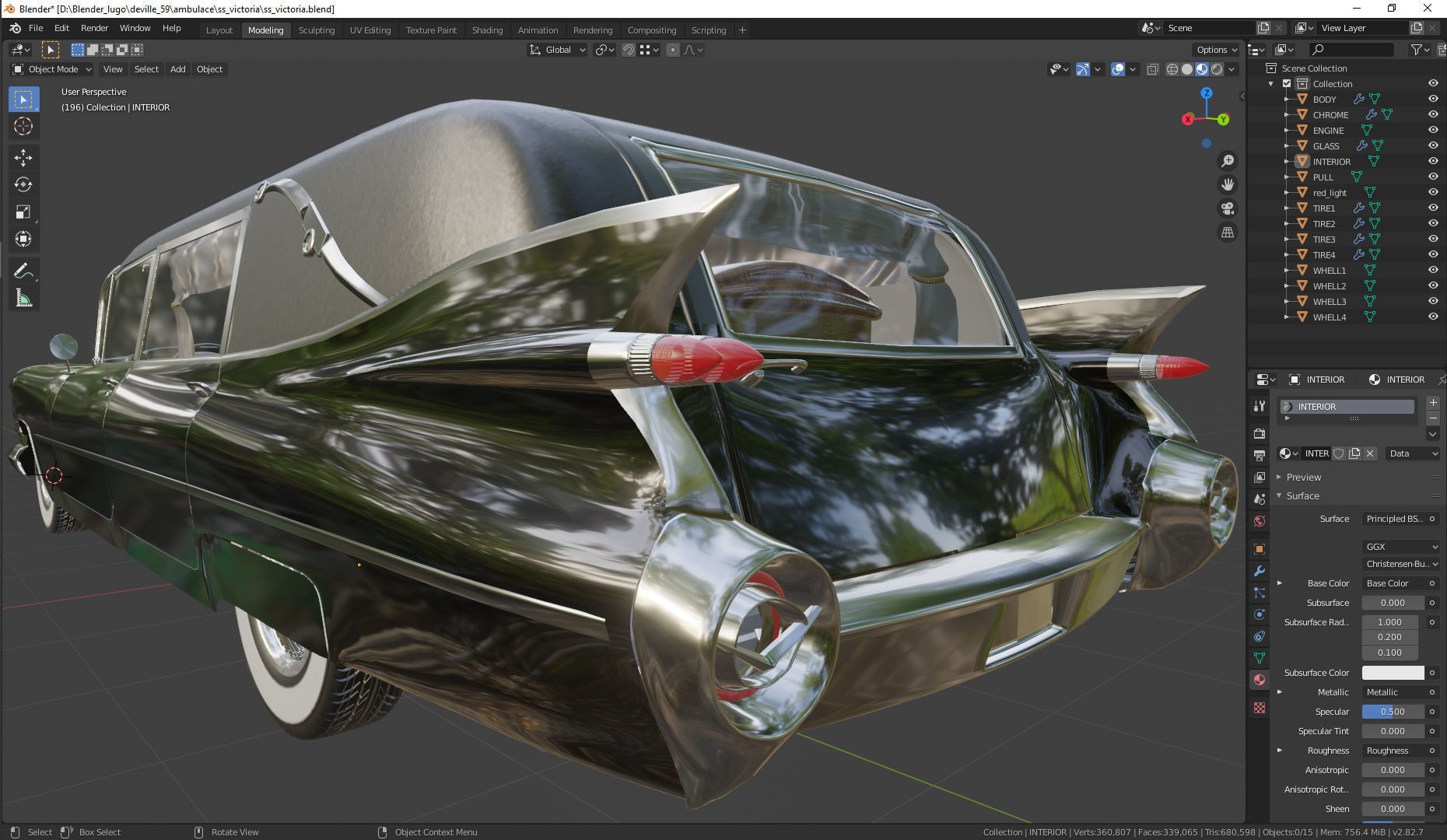Open the Active Tool settings tab
This screenshot has width=1447, height=840.
(1260, 406)
